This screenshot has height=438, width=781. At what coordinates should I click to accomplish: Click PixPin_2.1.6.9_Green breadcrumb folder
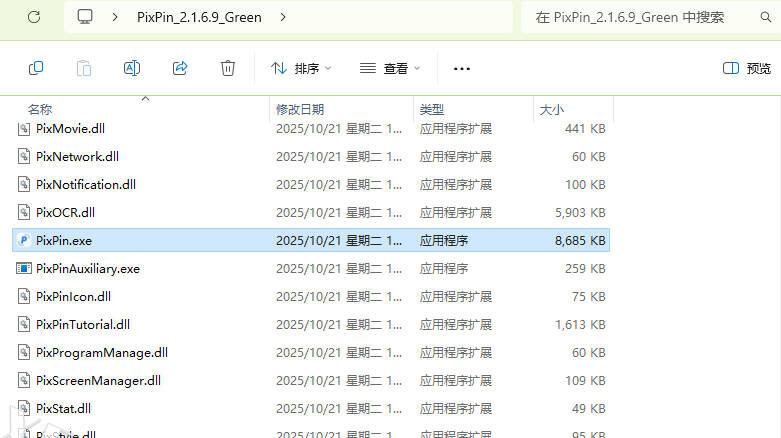click(199, 17)
